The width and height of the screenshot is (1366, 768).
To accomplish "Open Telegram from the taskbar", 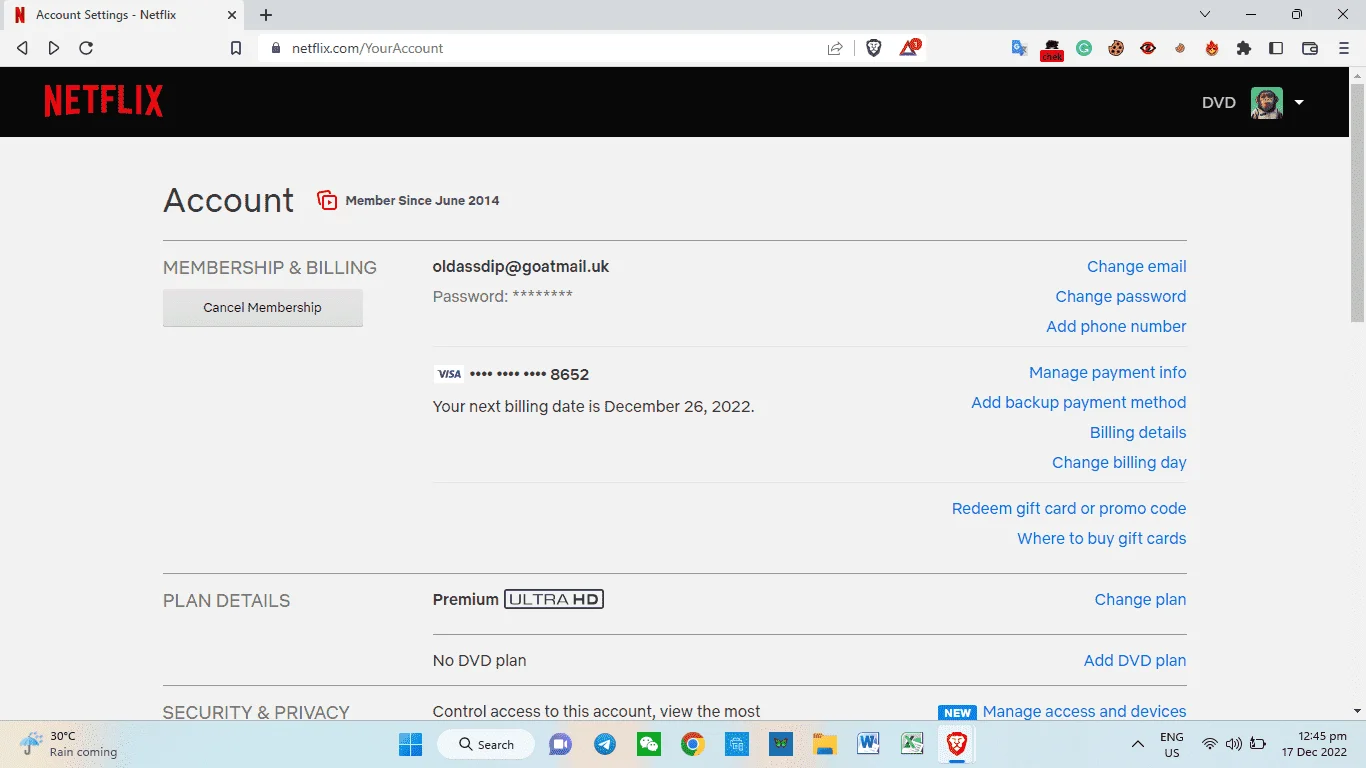I will tap(605, 744).
